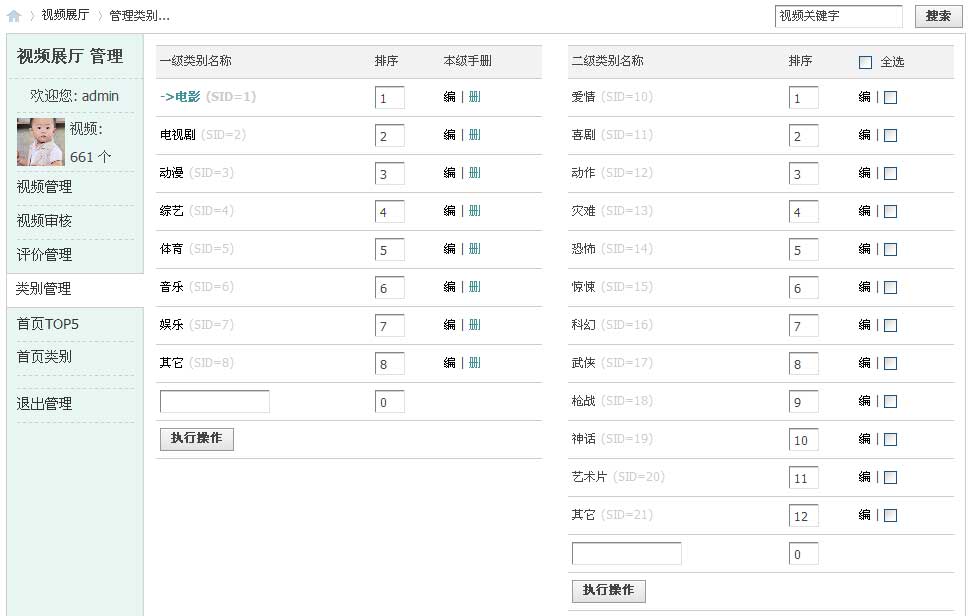Open 评价管理 in sidebar
This screenshot has height=616, width=969.
point(44,255)
